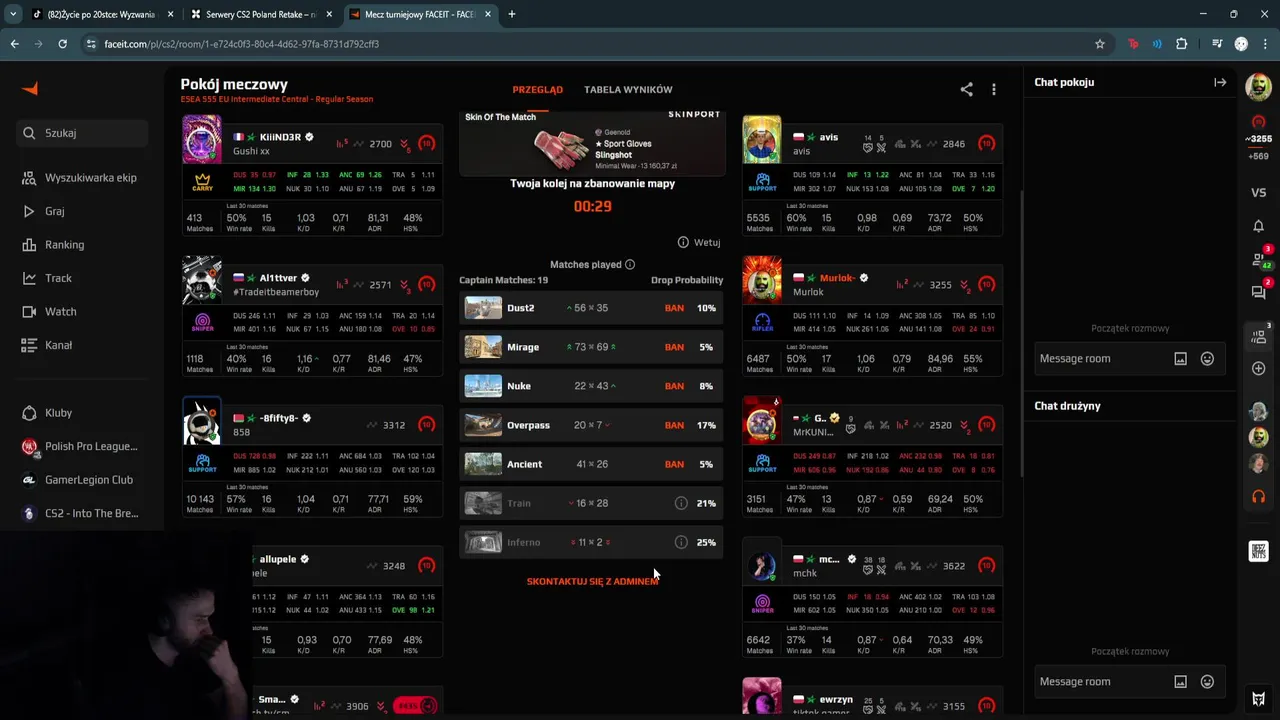Open avis player profile name

[829, 137]
